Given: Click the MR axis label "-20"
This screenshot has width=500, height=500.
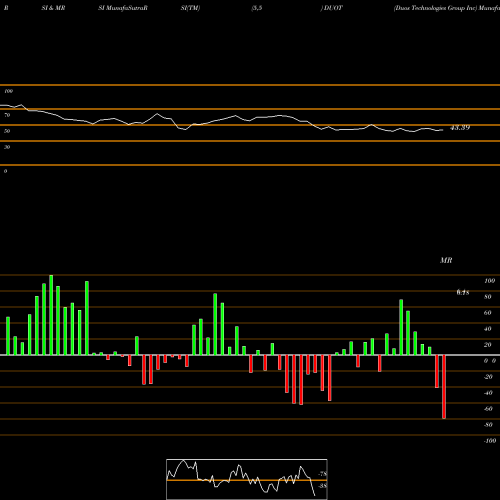Looking at the screenshot, I should click(488, 377).
